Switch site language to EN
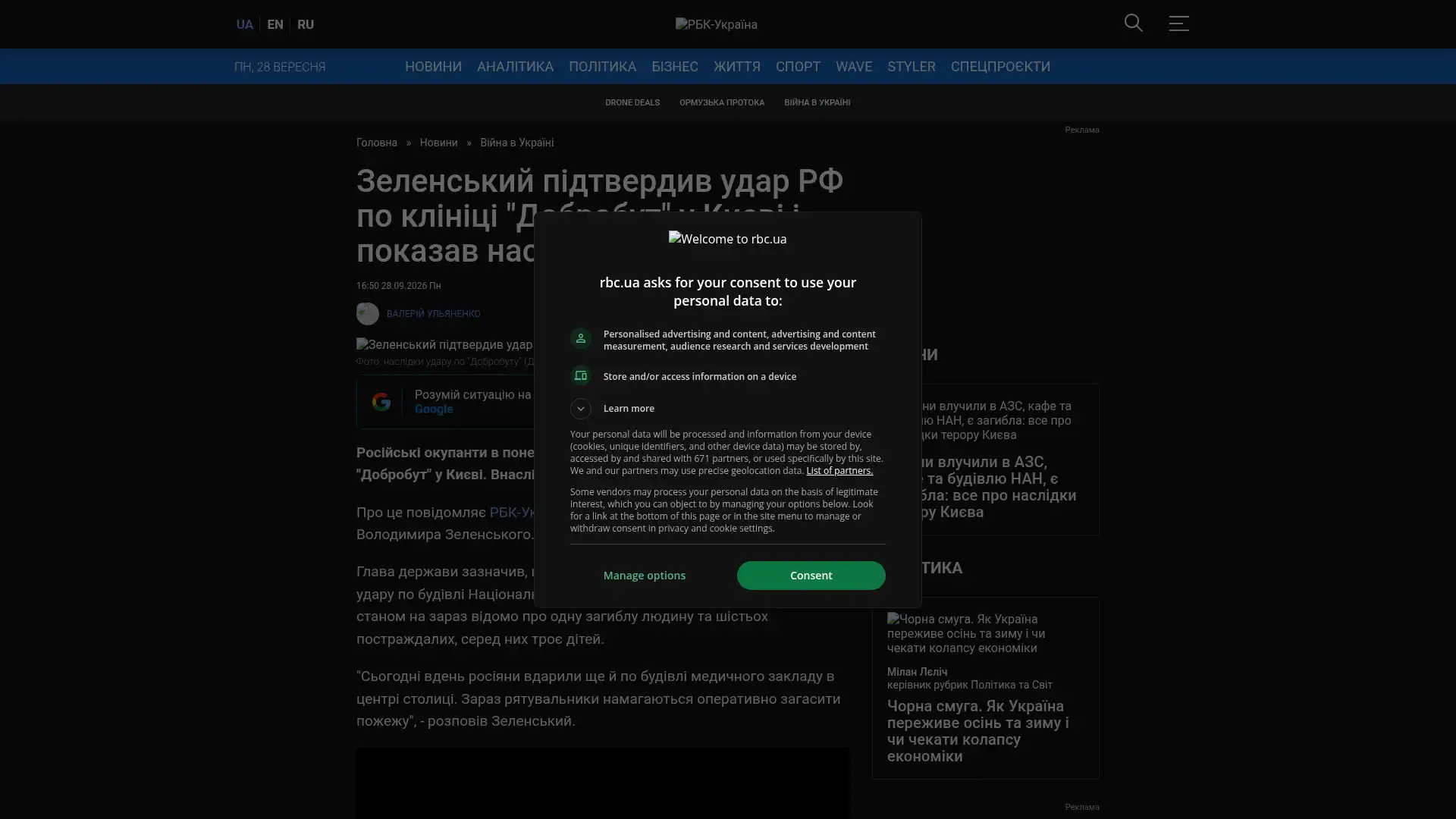The height and width of the screenshot is (819, 1456). (x=275, y=24)
